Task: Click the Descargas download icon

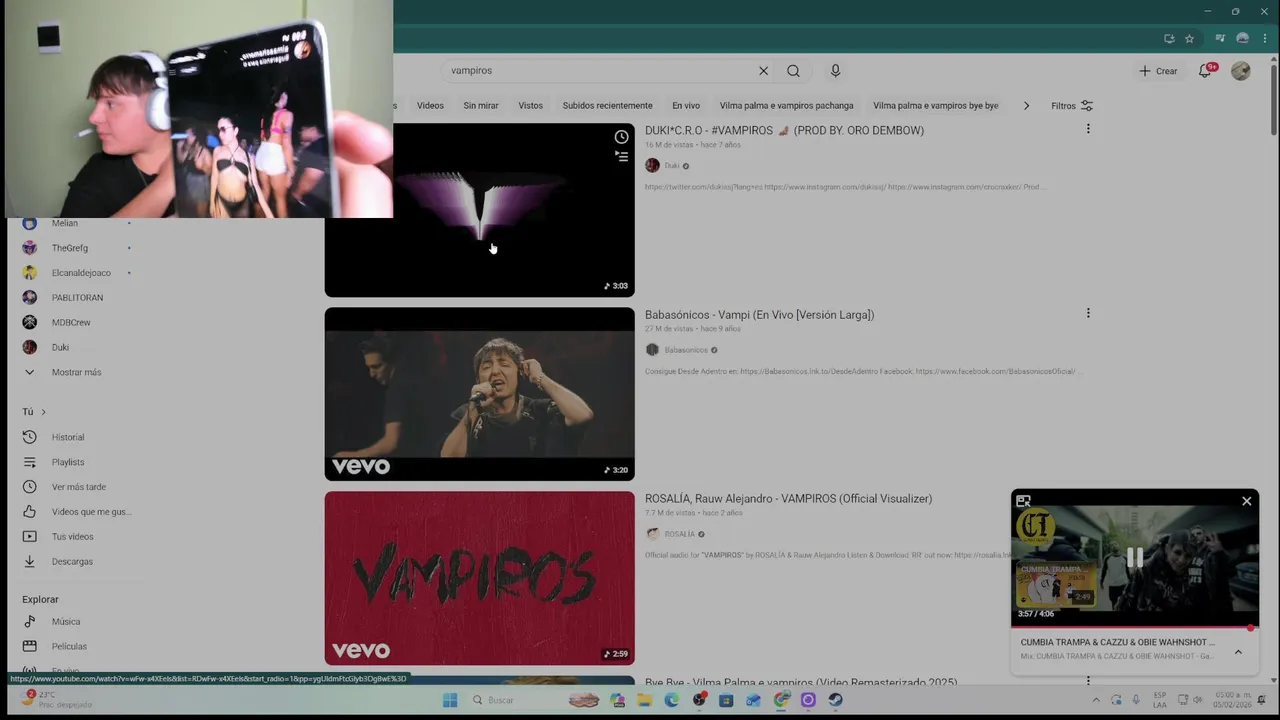Action: coord(29,562)
